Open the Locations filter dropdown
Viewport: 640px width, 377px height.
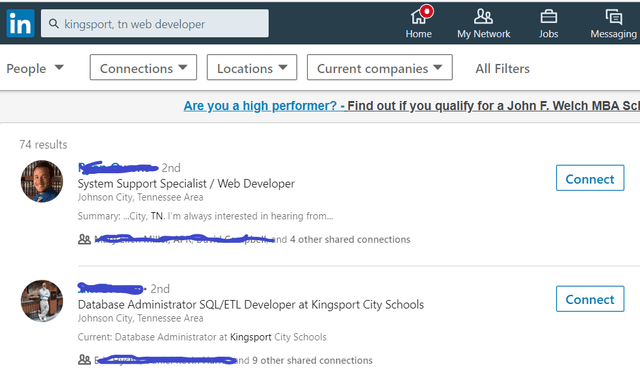pos(252,68)
